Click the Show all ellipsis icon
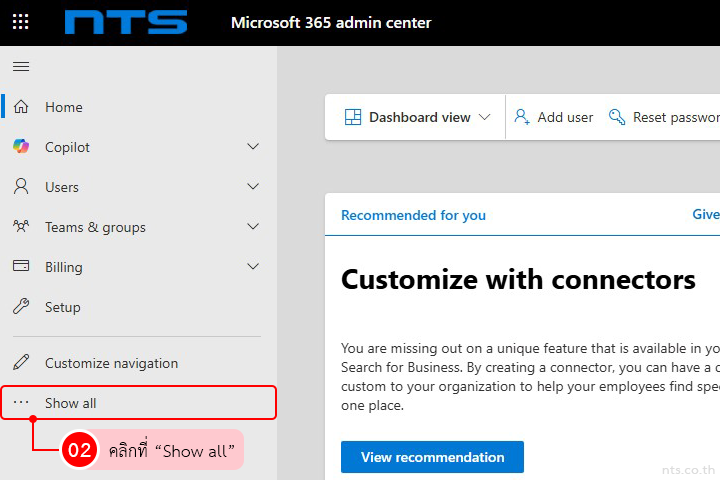 21,403
